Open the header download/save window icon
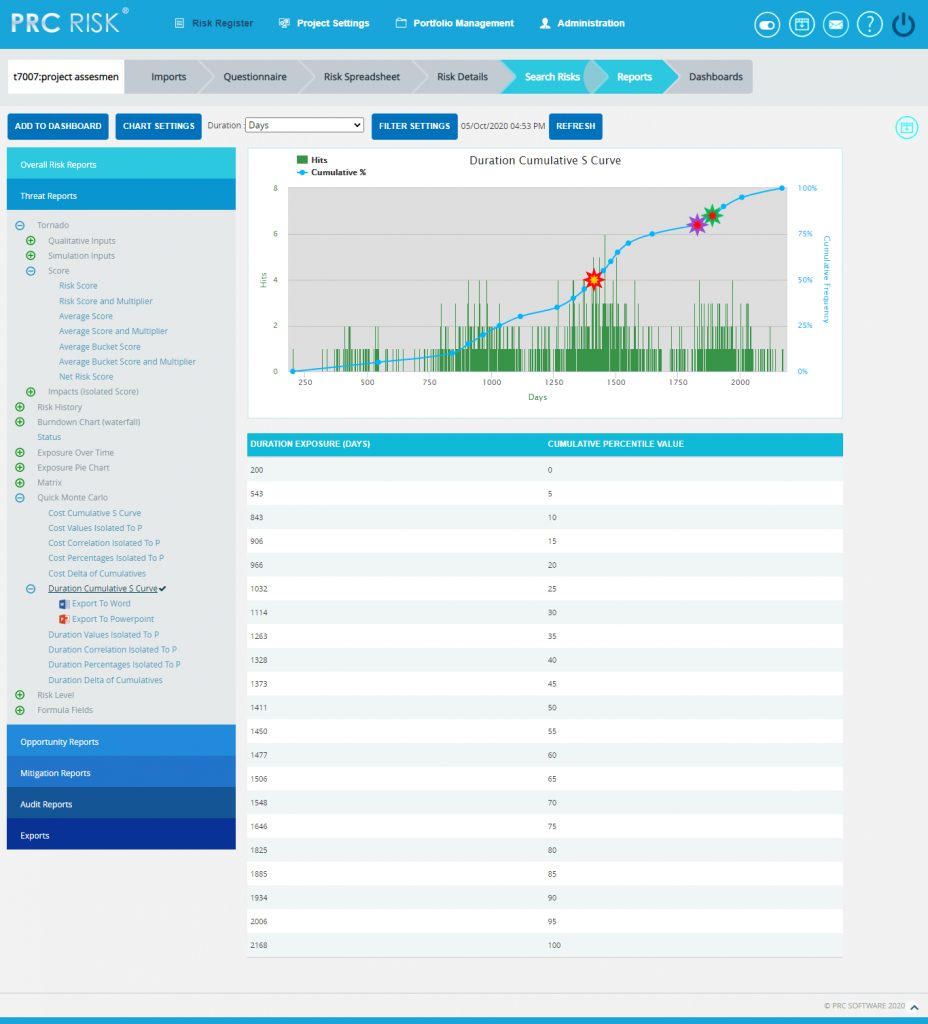 (x=801, y=25)
